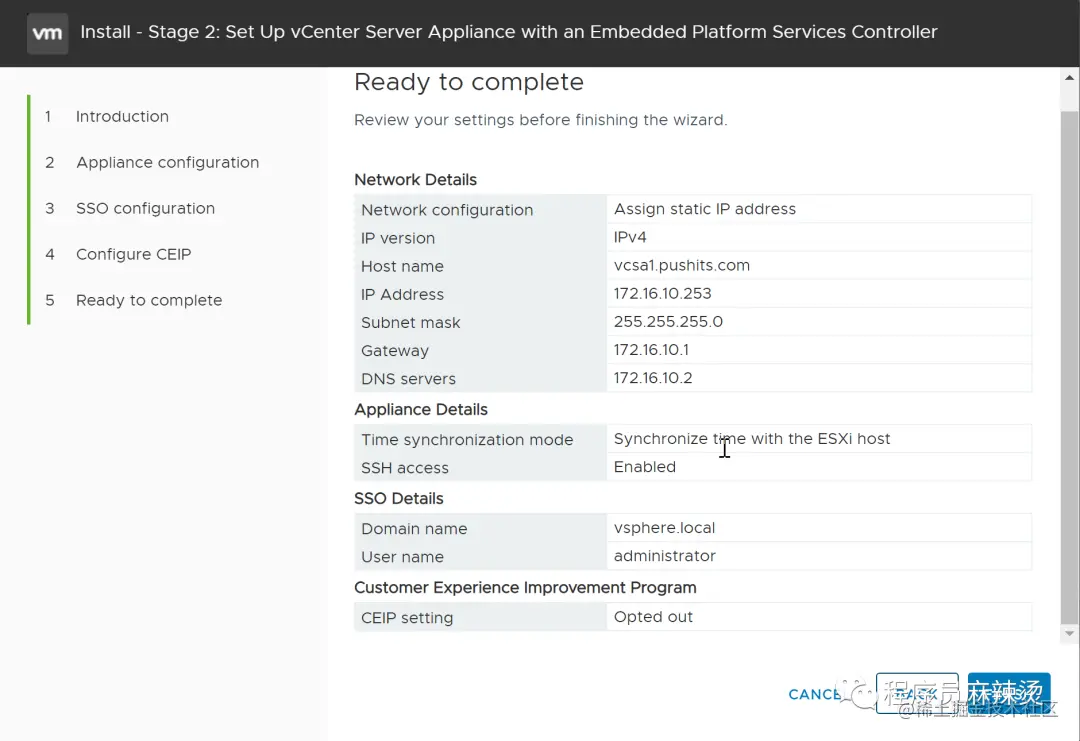Screen dimensions: 1080x741
Task: Click the outlined BACK button
Action: coord(917,693)
